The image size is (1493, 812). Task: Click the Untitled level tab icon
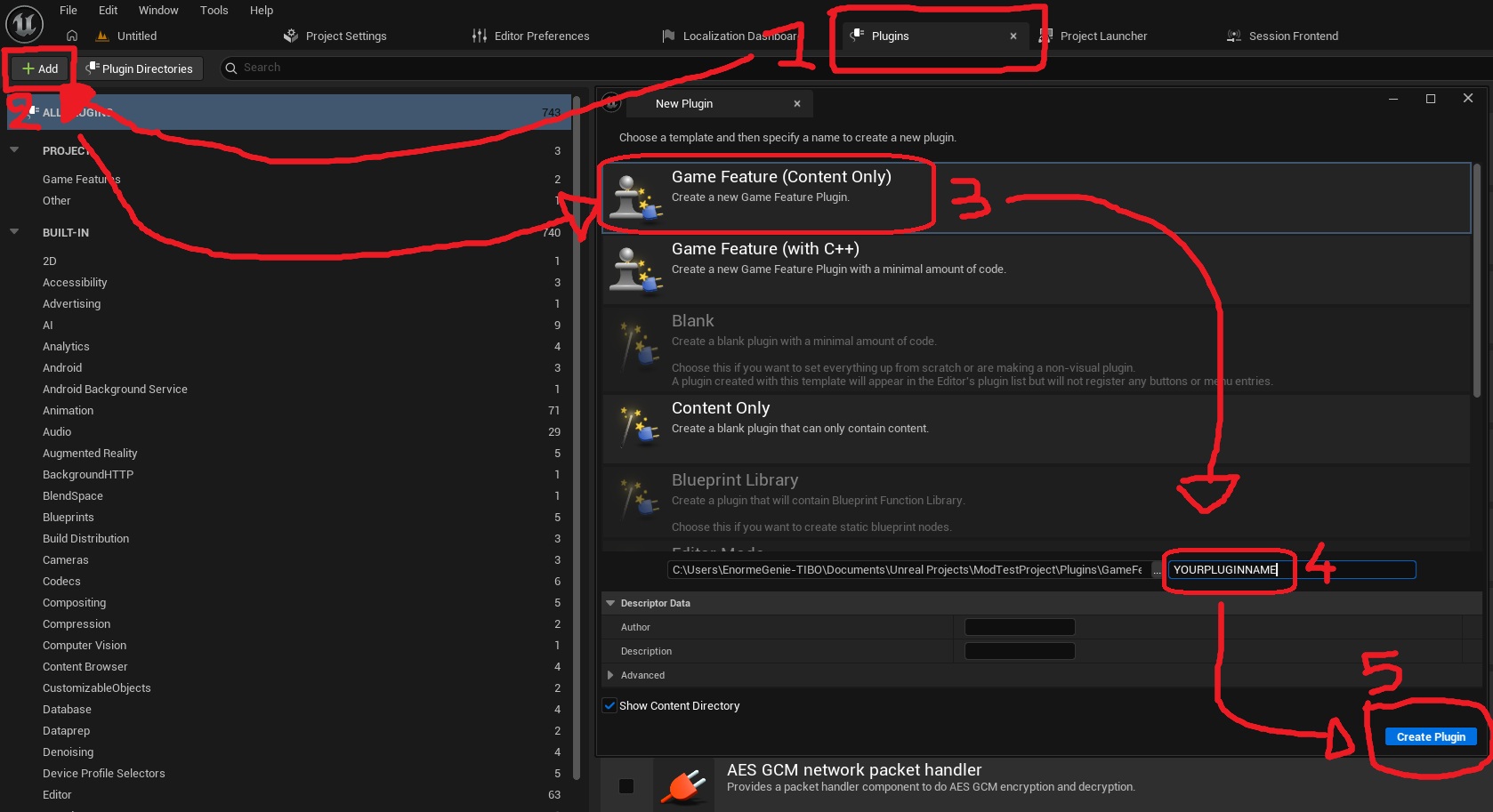(x=101, y=36)
